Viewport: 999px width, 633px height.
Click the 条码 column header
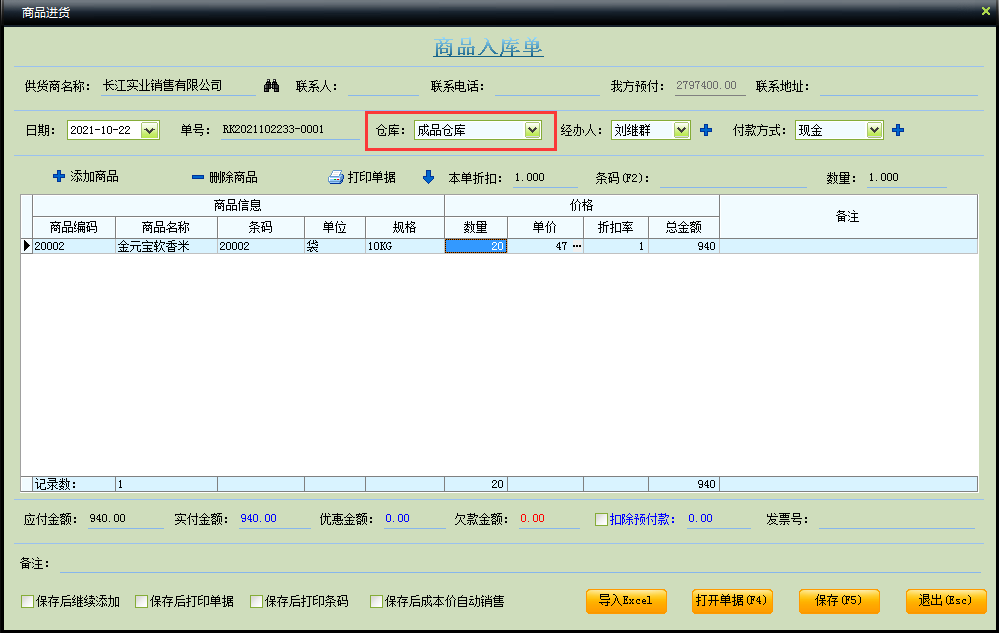261,227
